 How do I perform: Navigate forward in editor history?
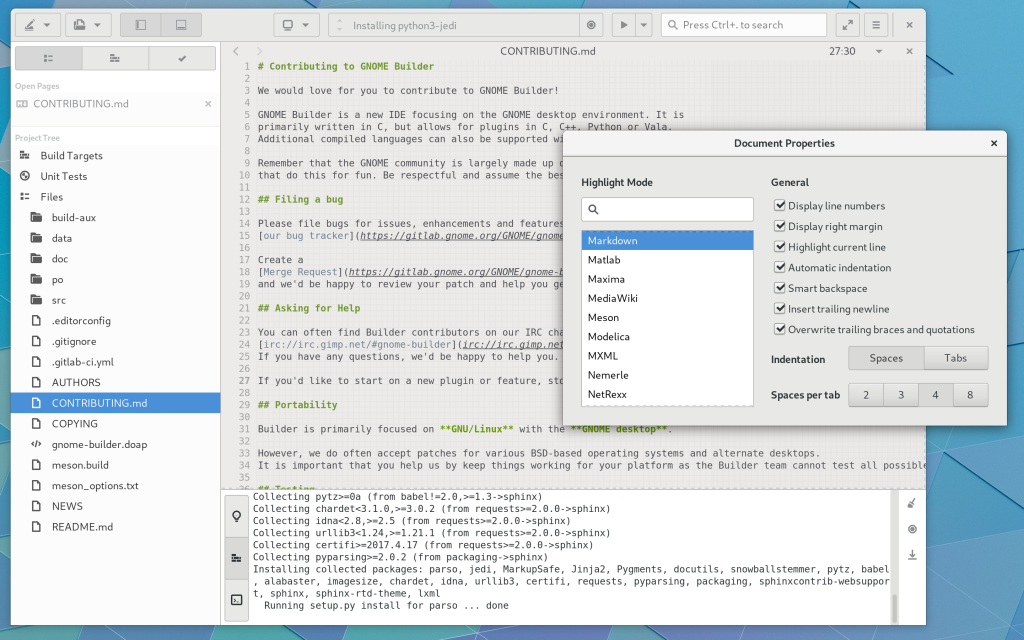[x=259, y=51]
